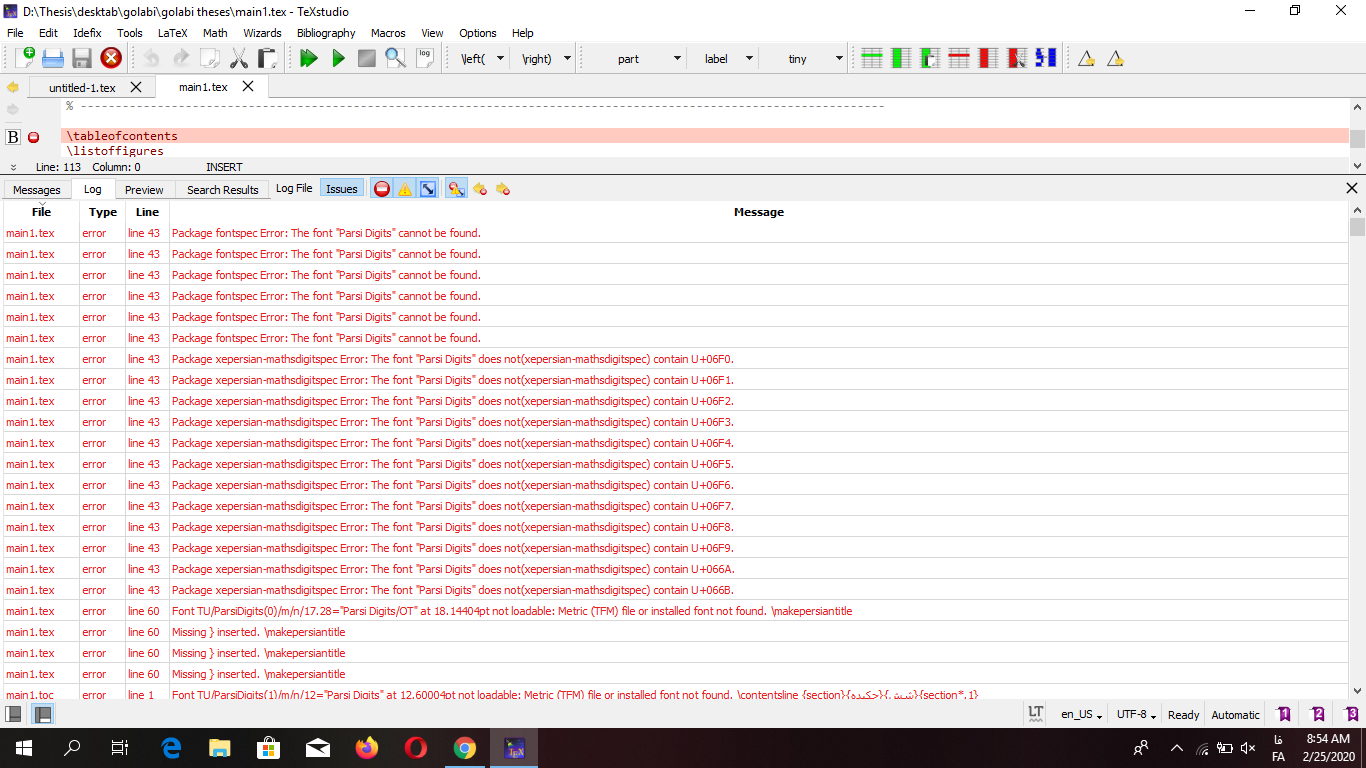
Task: Click the red Close document icon
Action: click(x=111, y=58)
